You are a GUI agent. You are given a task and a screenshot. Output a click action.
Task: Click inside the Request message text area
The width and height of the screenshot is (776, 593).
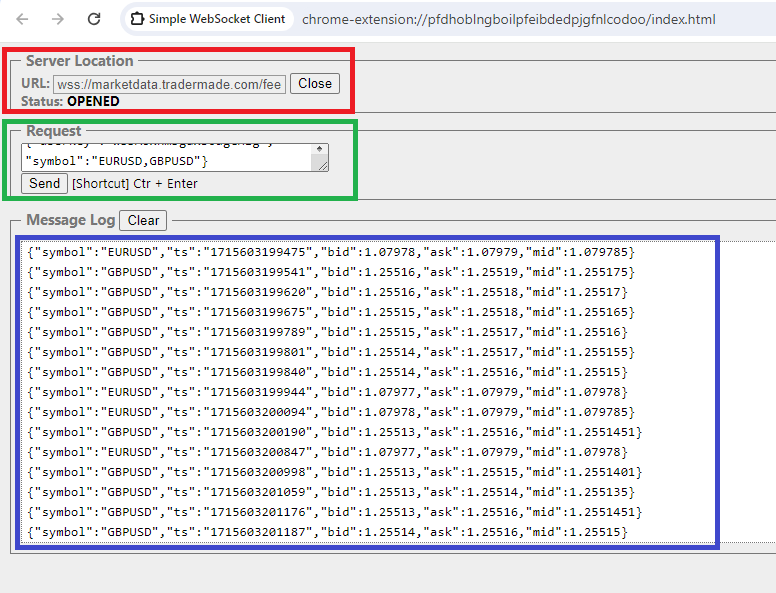167,157
